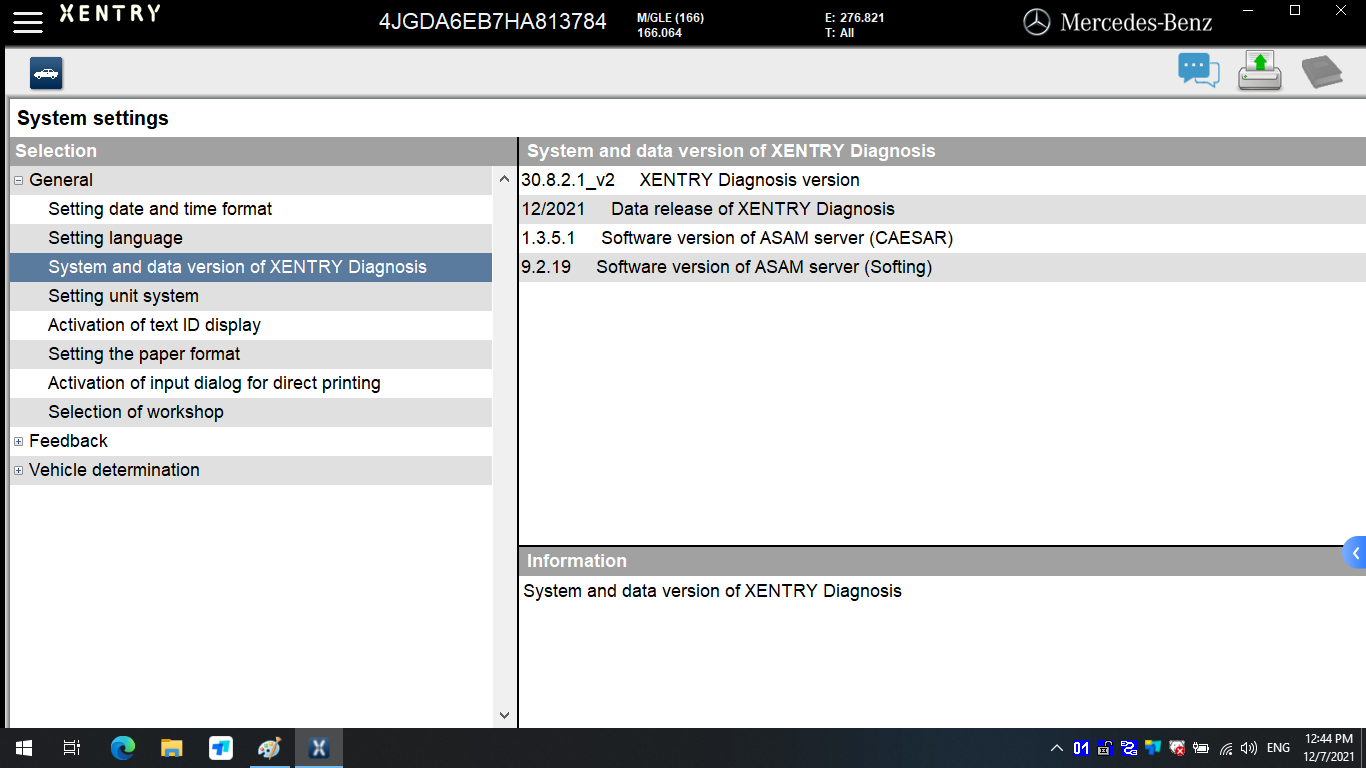The image size is (1366, 768).
Task: Switch to XENTRY app in taskbar
Action: coord(319,748)
